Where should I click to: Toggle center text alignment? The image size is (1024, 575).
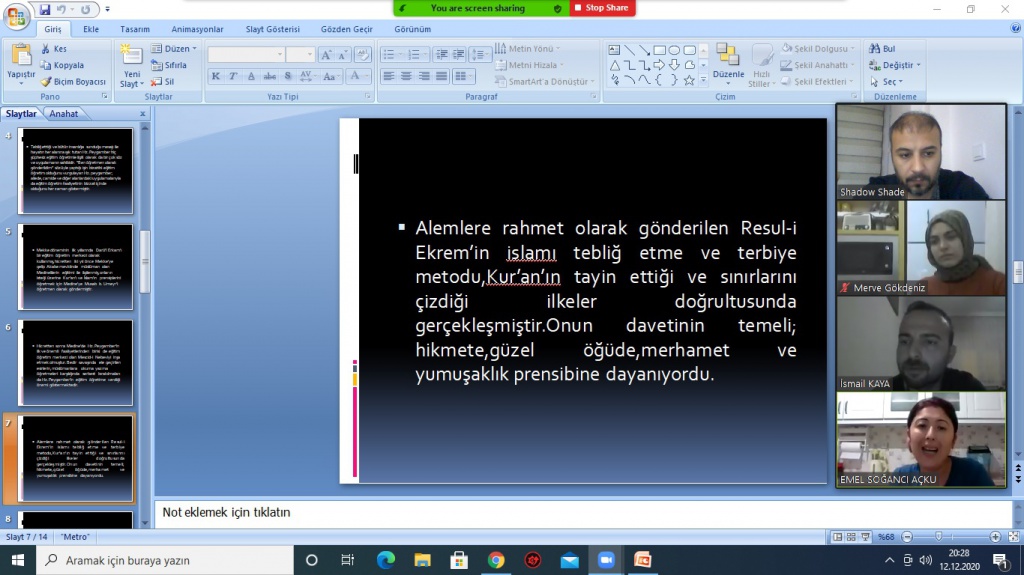(406, 76)
